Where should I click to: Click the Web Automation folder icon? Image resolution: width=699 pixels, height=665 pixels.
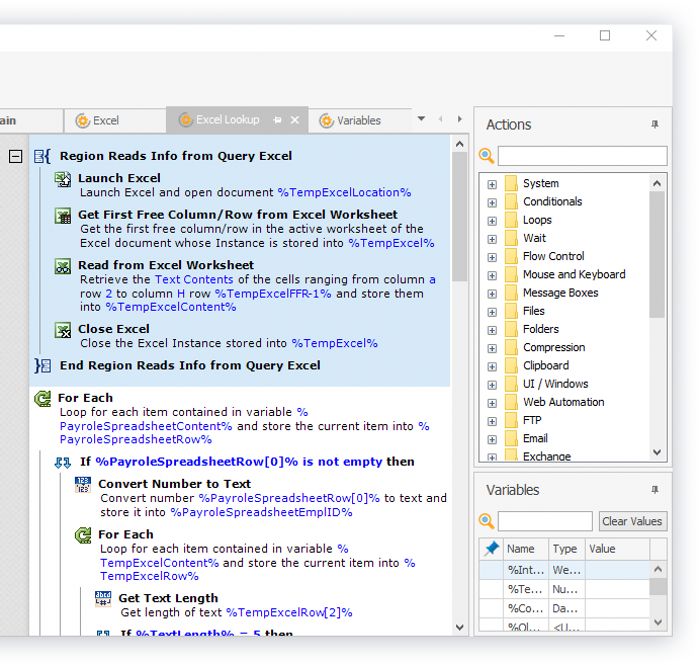pos(511,402)
